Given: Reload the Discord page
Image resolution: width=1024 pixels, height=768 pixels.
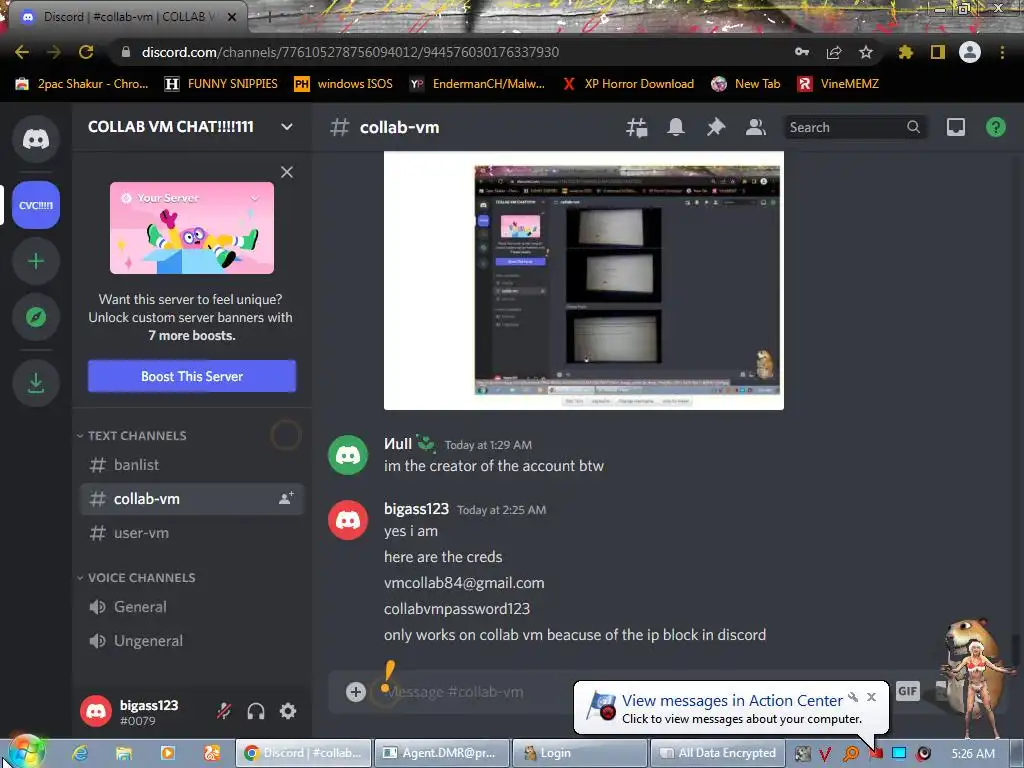Looking at the screenshot, I should click(86, 52).
